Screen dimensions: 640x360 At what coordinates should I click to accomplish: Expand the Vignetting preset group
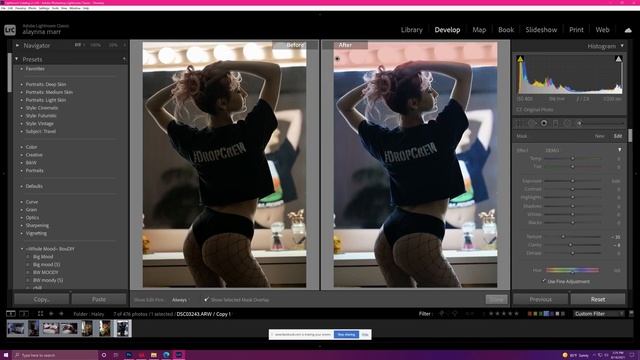coord(22,233)
